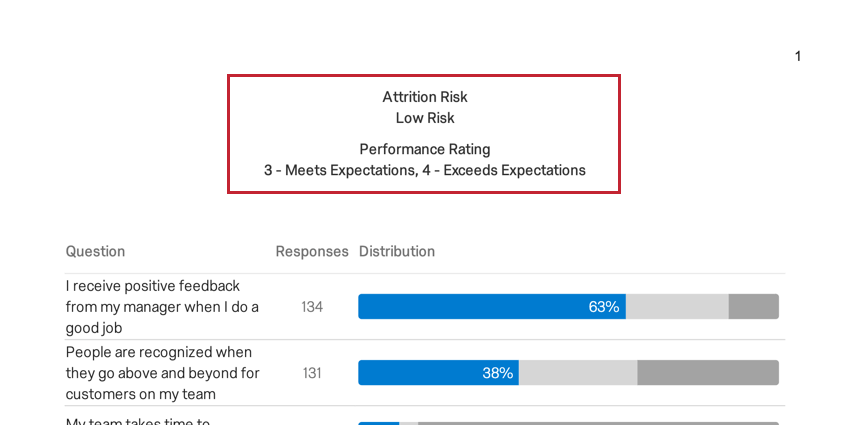Click light gray neutral segment in feedback row
Screen dimensions: 850x425
pyautogui.click(x=677, y=307)
